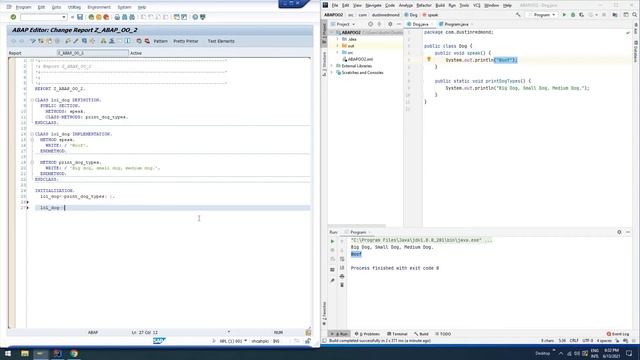Image resolution: width=640 pixels, height=360 pixels.
Task: Click the INITIALIZATION line in ABAP code
Action: point(55,191)
